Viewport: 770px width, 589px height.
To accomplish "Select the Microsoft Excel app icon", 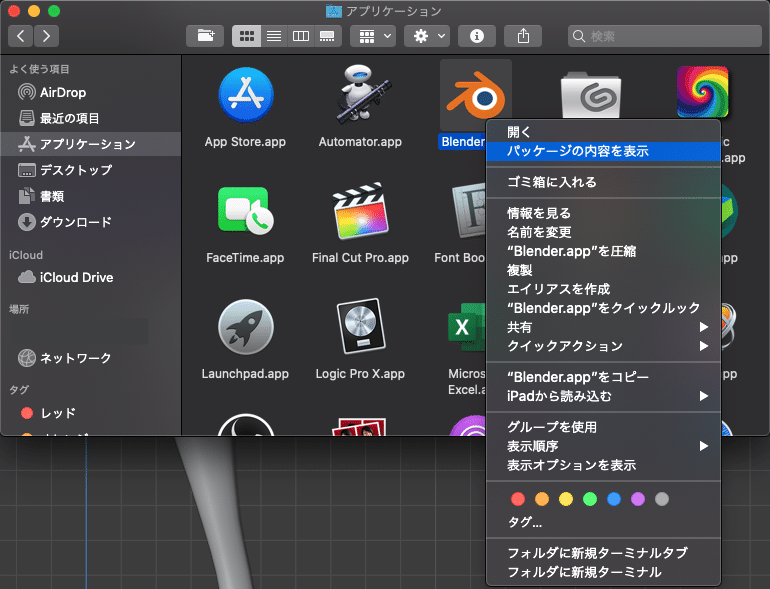I will pos(467,327).
